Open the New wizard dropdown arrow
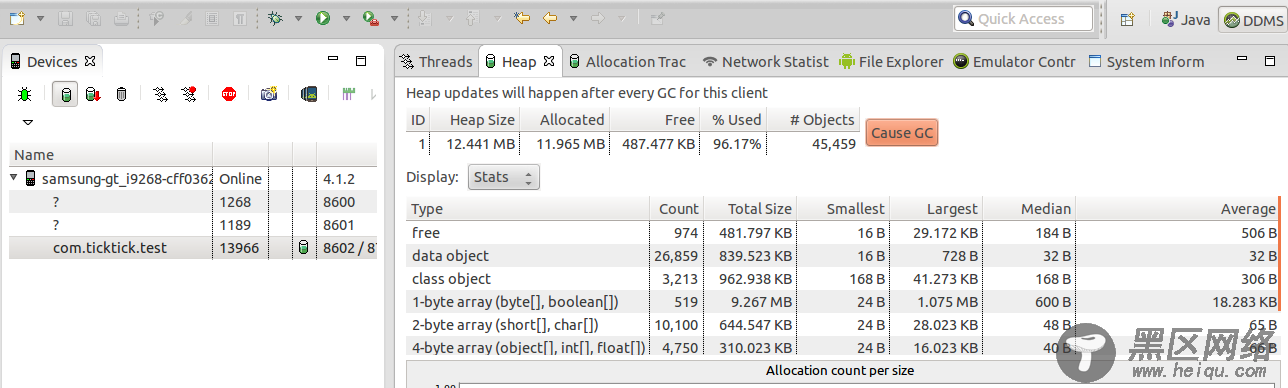The image size is (1288, 388). pos(40,19)
